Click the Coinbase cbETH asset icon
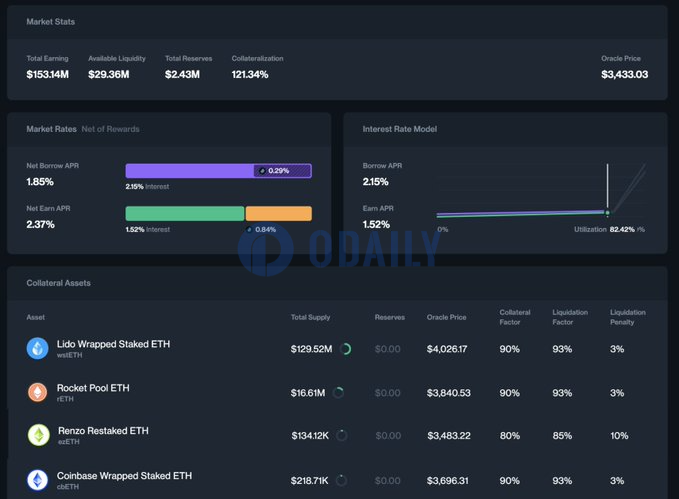This screenshot has width=679, height=499. pos(38,480)
